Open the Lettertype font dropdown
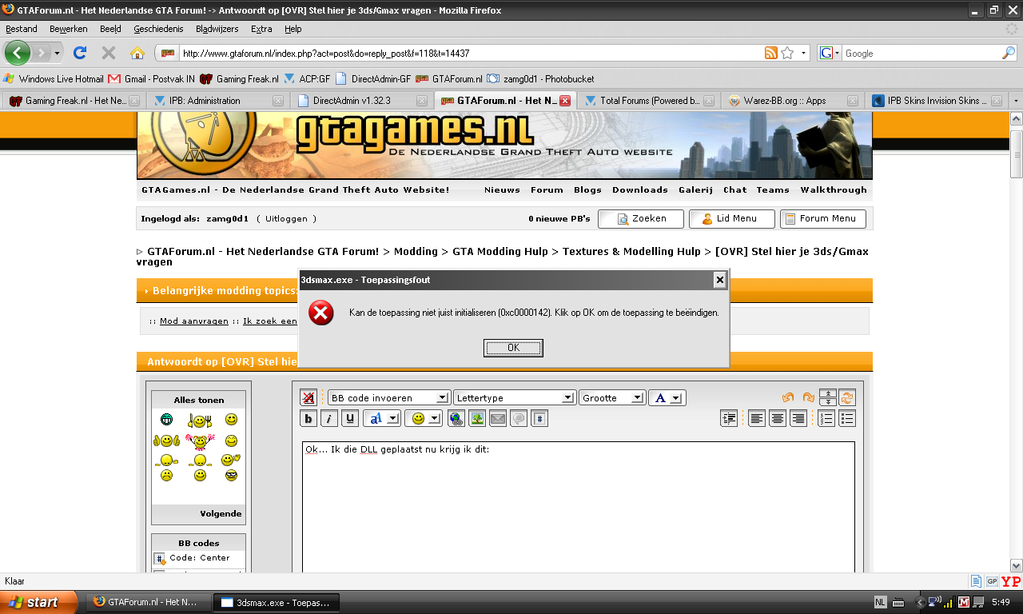The height and width of the screenshot is (614, 1023). click(x=514, y=397)
